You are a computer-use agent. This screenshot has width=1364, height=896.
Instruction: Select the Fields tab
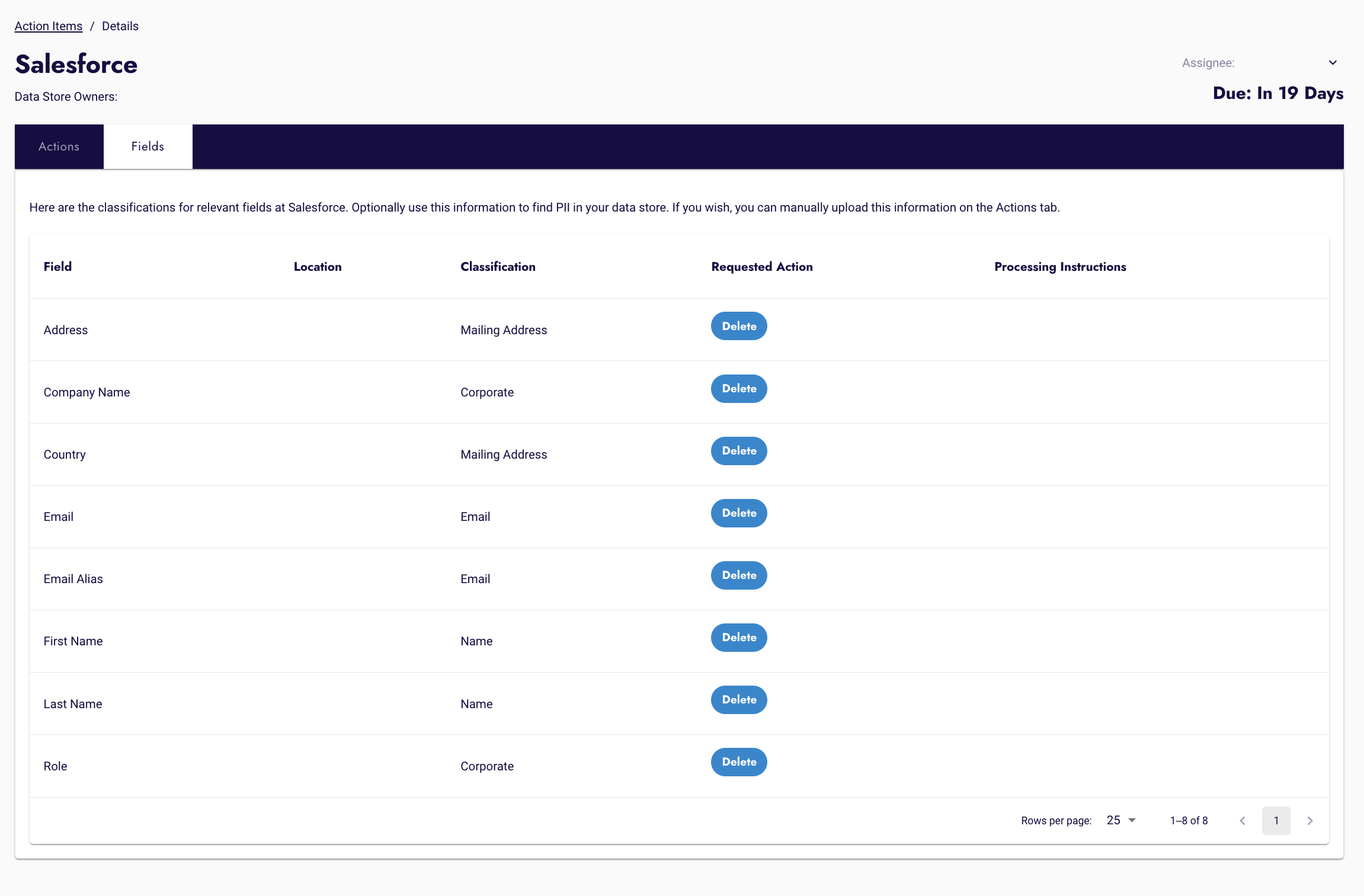coord(148,146)
